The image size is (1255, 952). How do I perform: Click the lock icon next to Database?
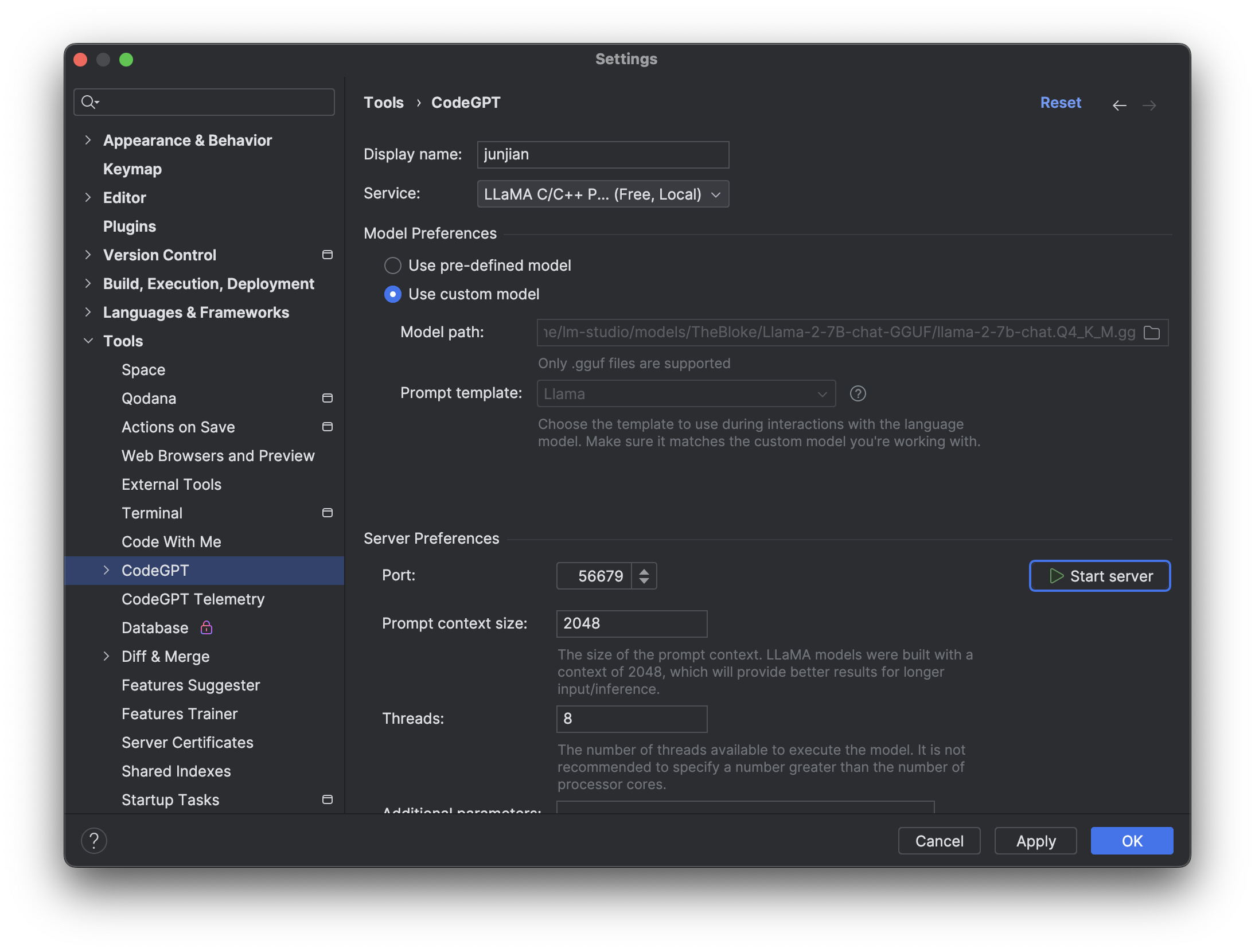pyautogui.click(x=206, y=627)
